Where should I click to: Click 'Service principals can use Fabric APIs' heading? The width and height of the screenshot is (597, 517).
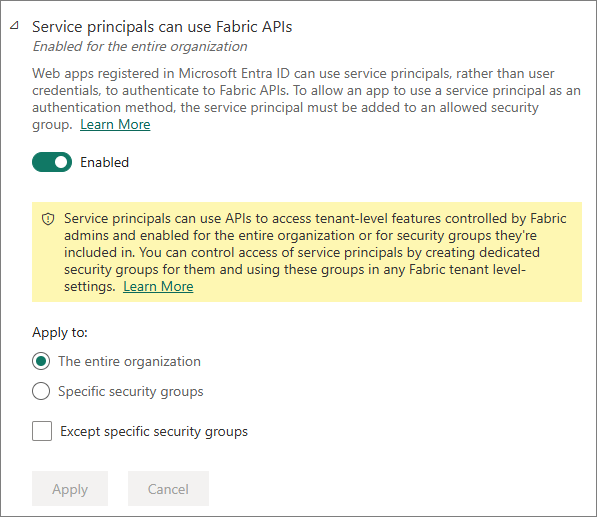[162, 27]
